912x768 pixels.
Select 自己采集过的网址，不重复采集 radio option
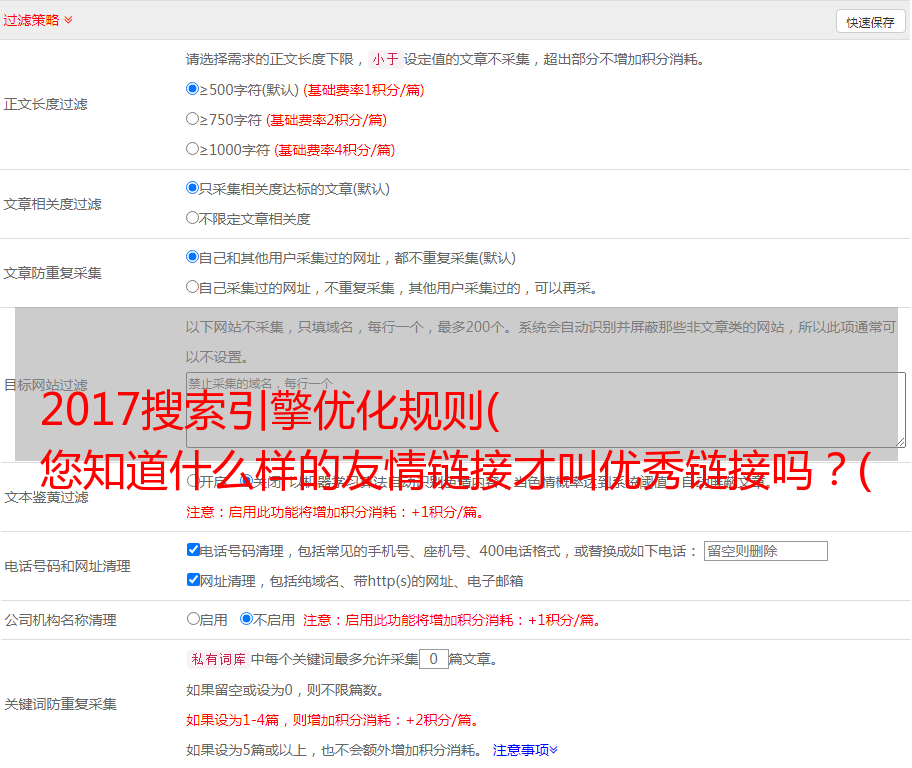[192, 286]
